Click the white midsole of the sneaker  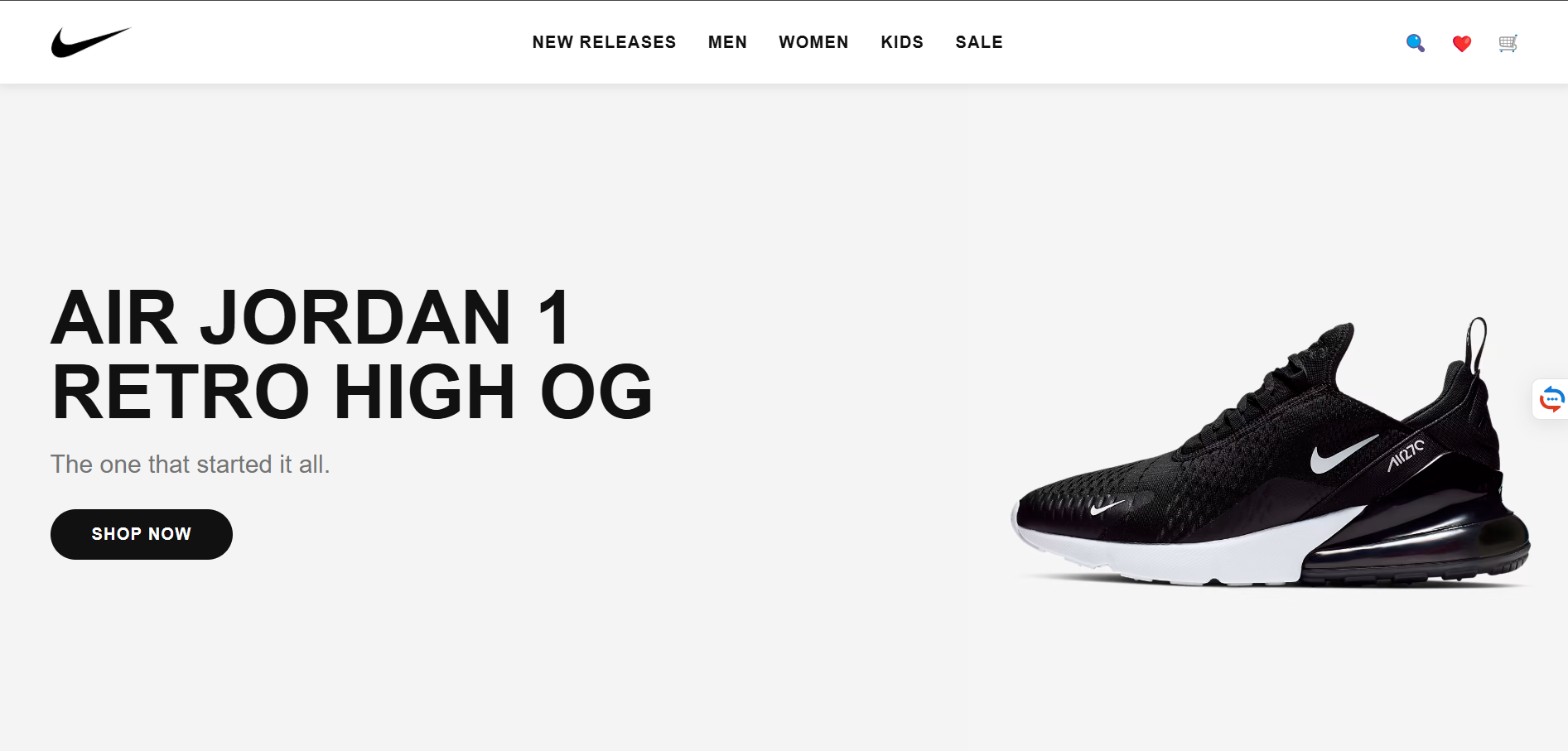point(1176,551)
